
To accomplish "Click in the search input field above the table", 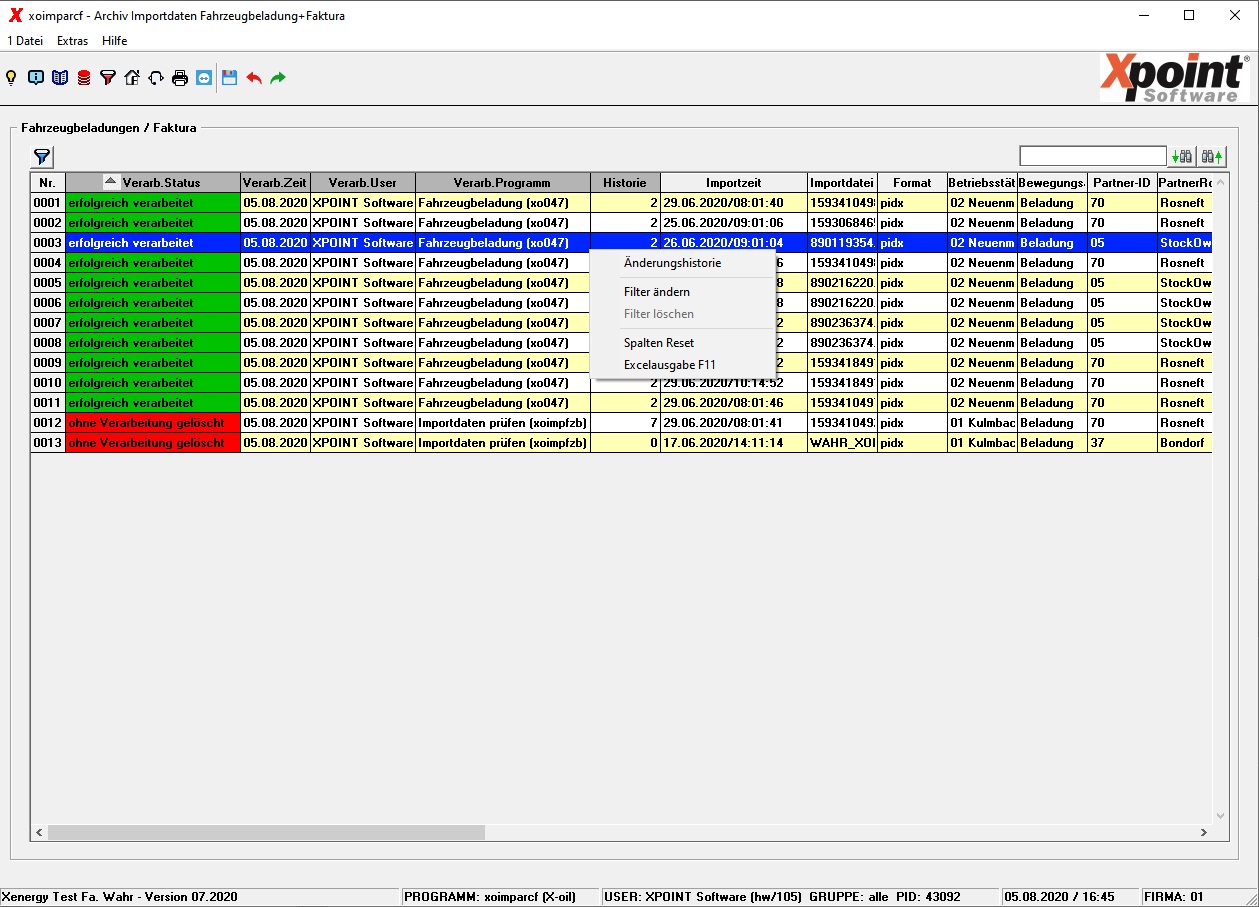I will [x=1093, y=156].
